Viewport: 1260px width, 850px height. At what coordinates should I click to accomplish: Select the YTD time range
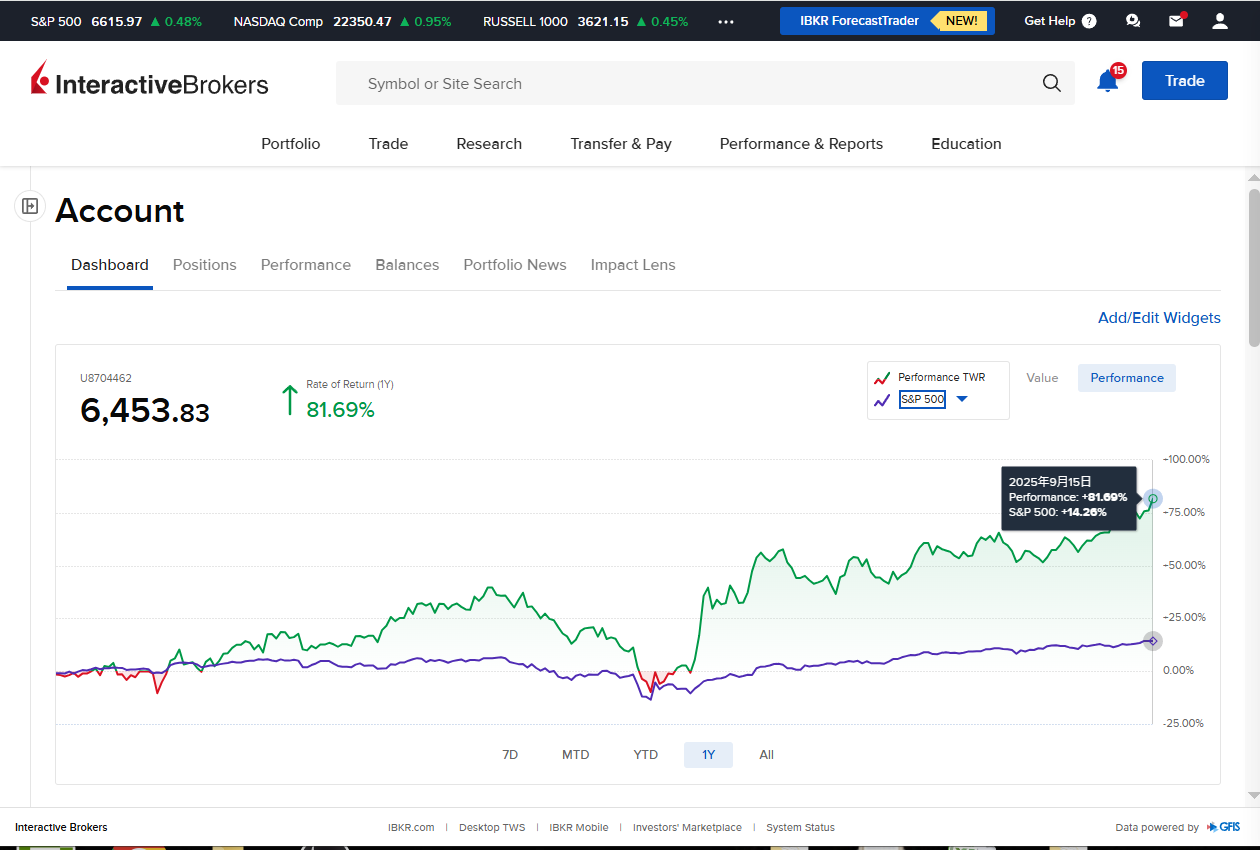646,755
